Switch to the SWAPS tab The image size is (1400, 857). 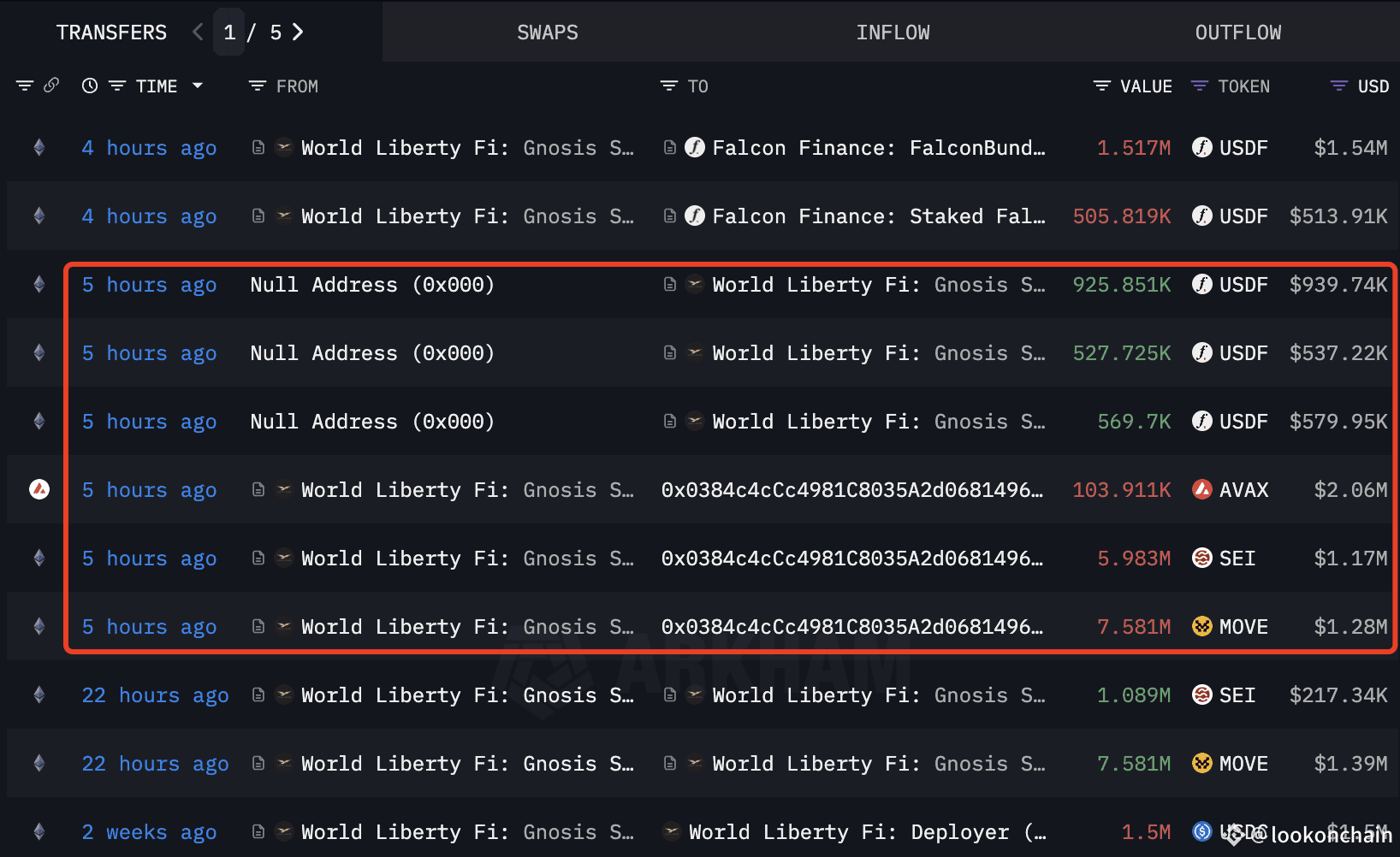click(x=548, y=32)
